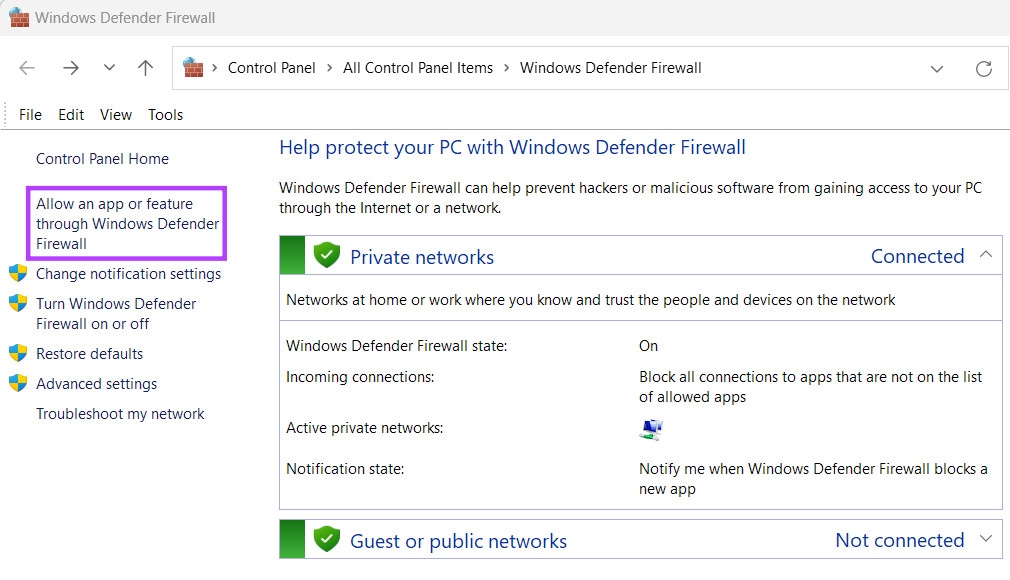Open the View menu
Screen dimensions: 1010x580
click(116, 115)
